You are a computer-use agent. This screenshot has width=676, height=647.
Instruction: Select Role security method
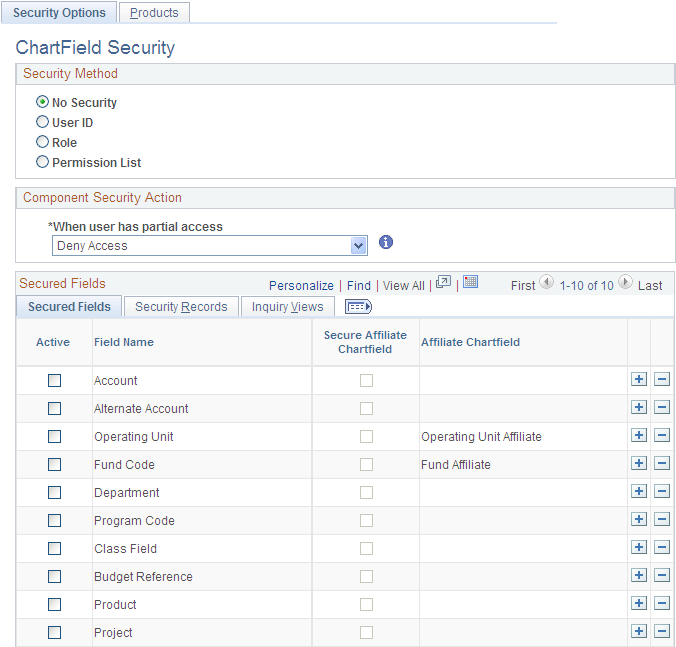[42, 142]
